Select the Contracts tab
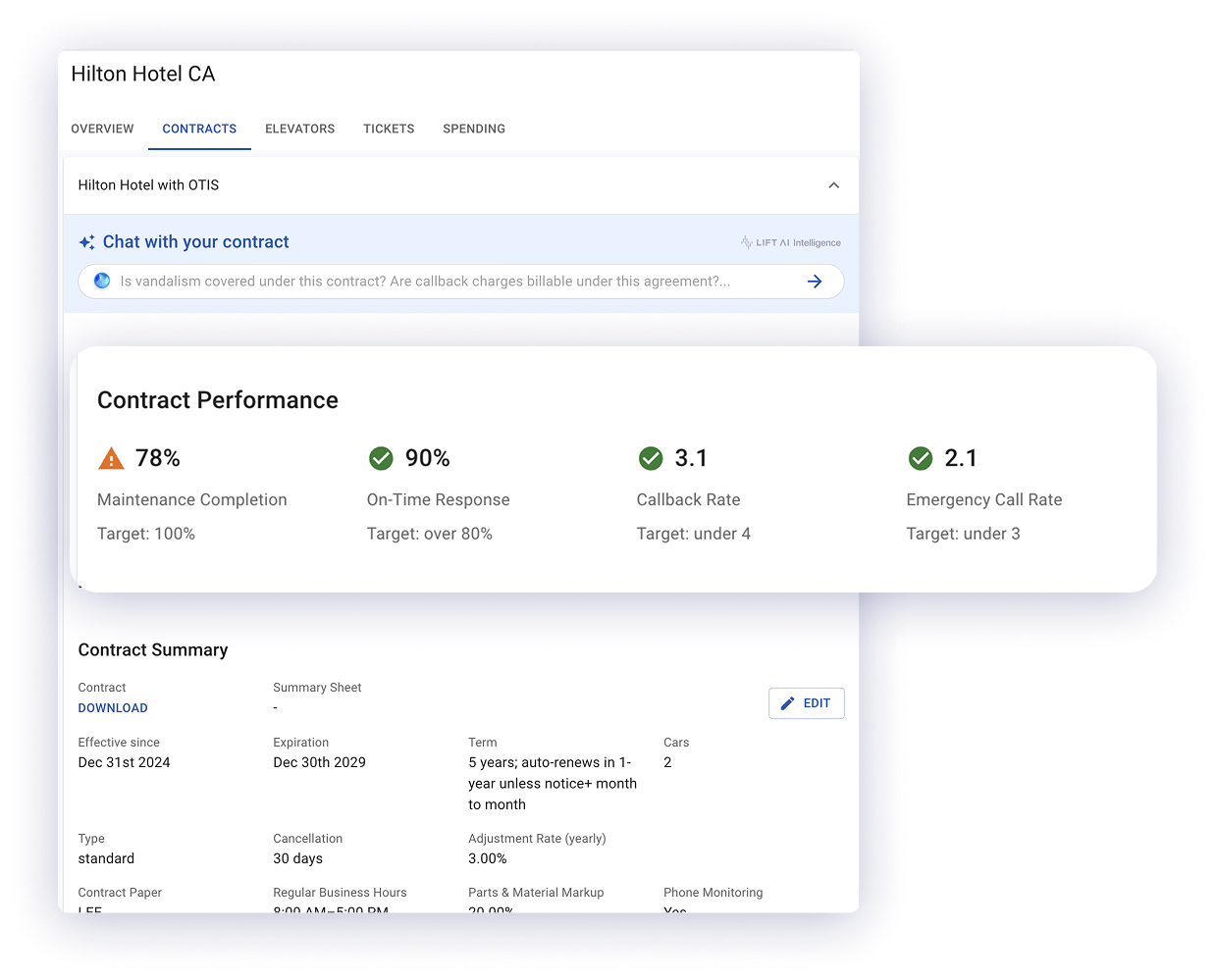 [199, 129]
